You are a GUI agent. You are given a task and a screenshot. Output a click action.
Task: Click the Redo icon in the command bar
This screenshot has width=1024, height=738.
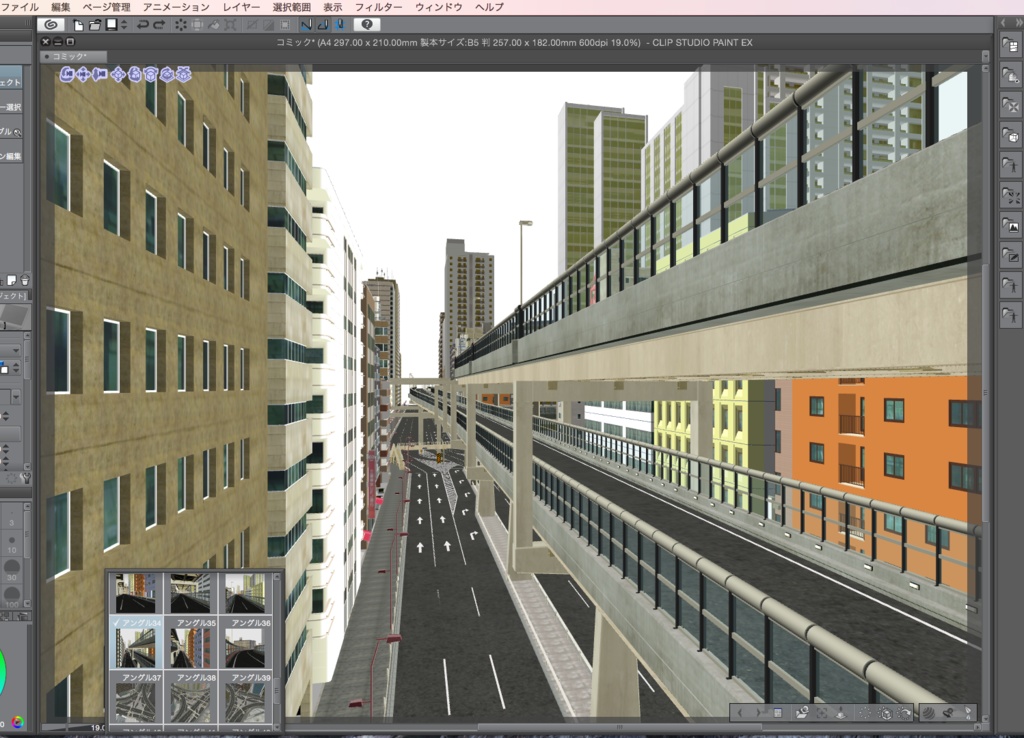tap(160, 25)
